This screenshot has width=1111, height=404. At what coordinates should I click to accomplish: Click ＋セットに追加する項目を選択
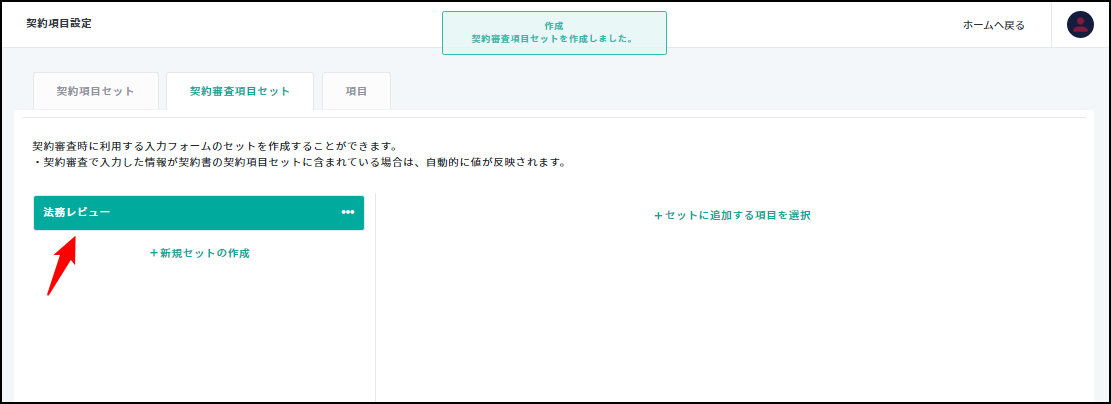point(732,215)
